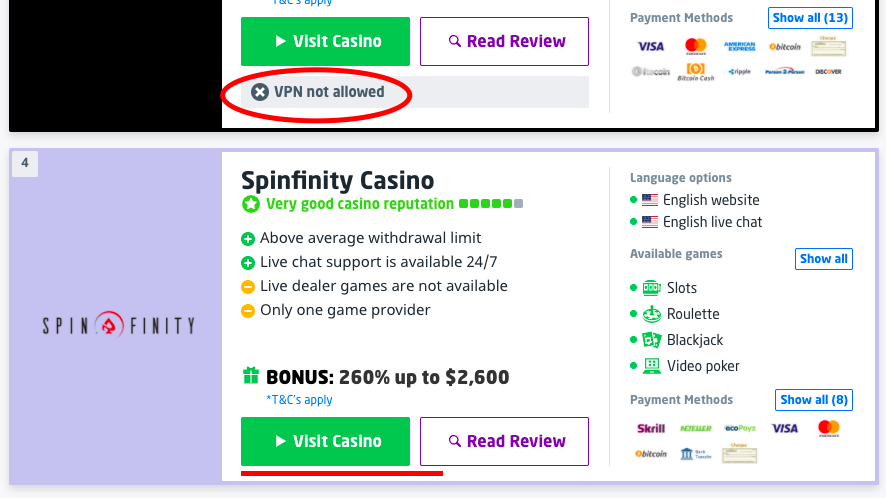Image resolution: width=886 pixels, height=498 pixels.
Task: Click Read Review above VPN not allowed
Action: [504, 41]
